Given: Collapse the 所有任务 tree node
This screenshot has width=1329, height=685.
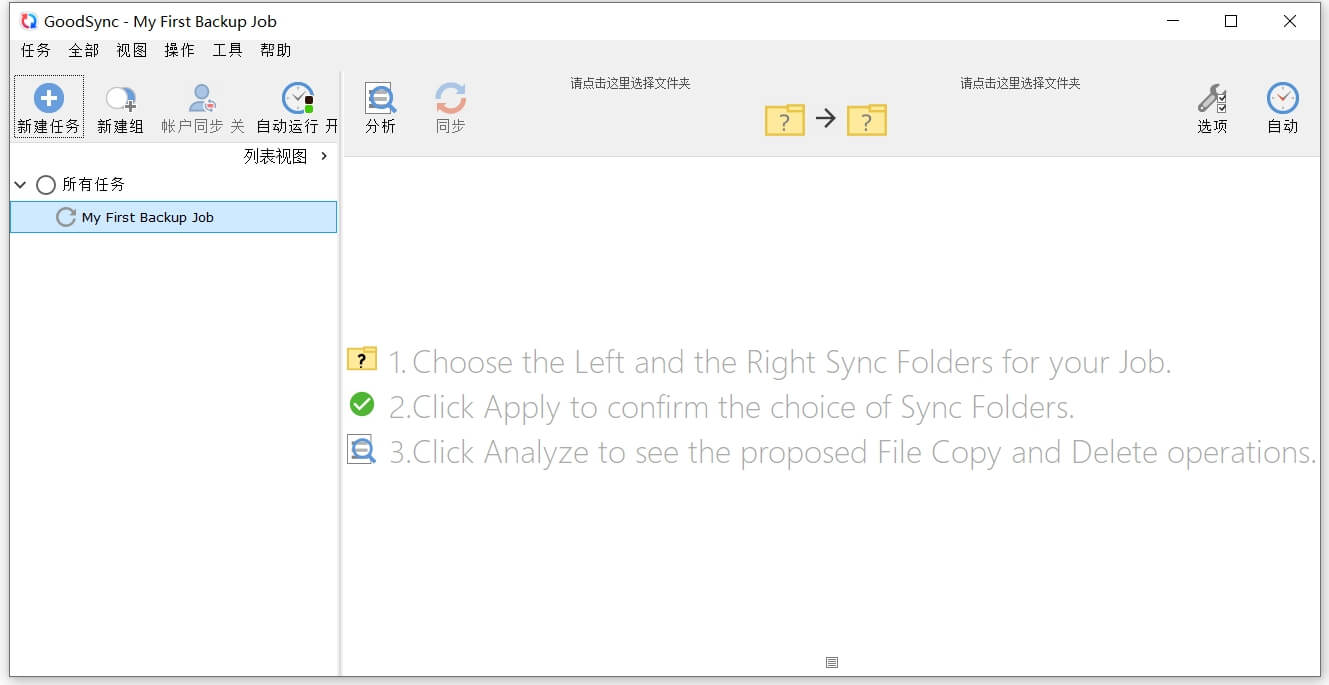Looking at the screenshot, I should [x=20, y=185].
